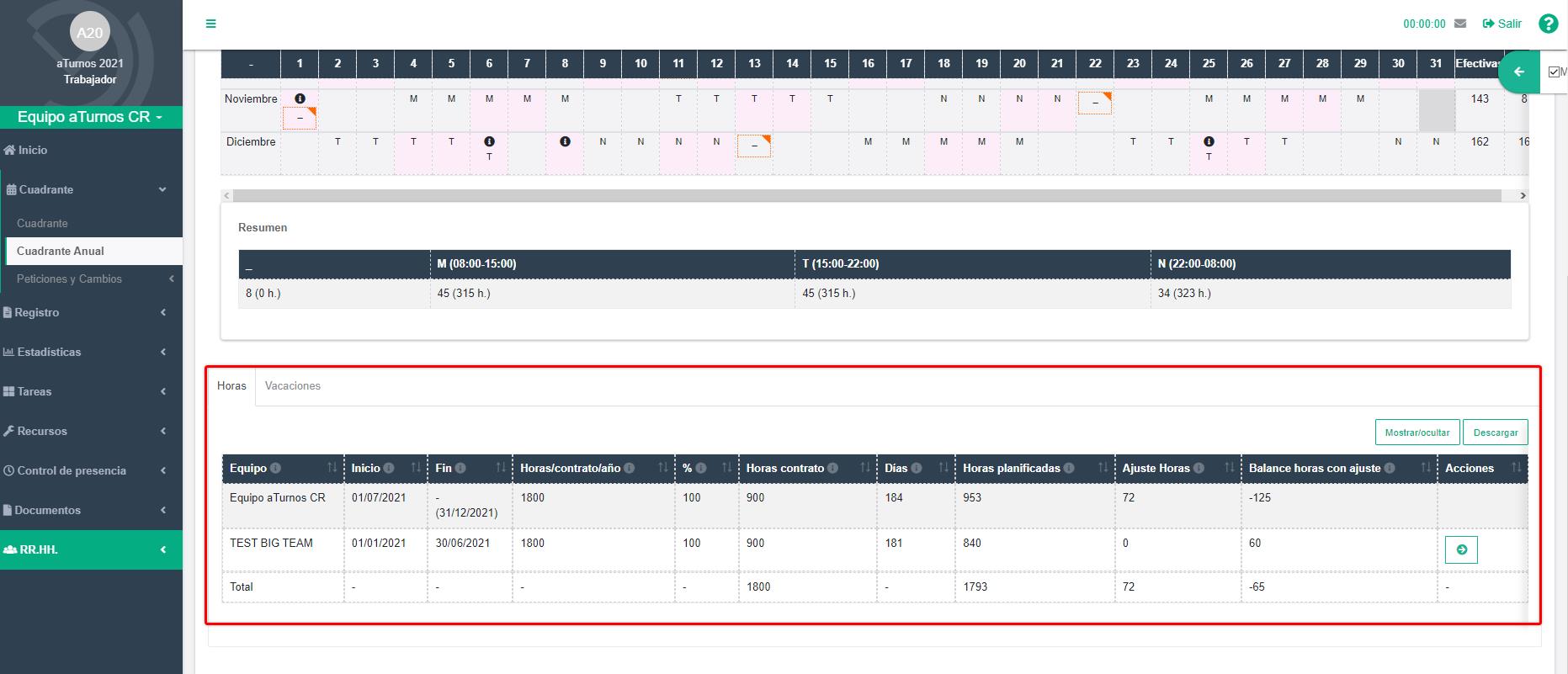Image resolution: width=1568 pixels, height=674 pixels.
Task: Select Cuadrante Anual in the sidebar
Action: pyautogui.click(x=61, y=251)
